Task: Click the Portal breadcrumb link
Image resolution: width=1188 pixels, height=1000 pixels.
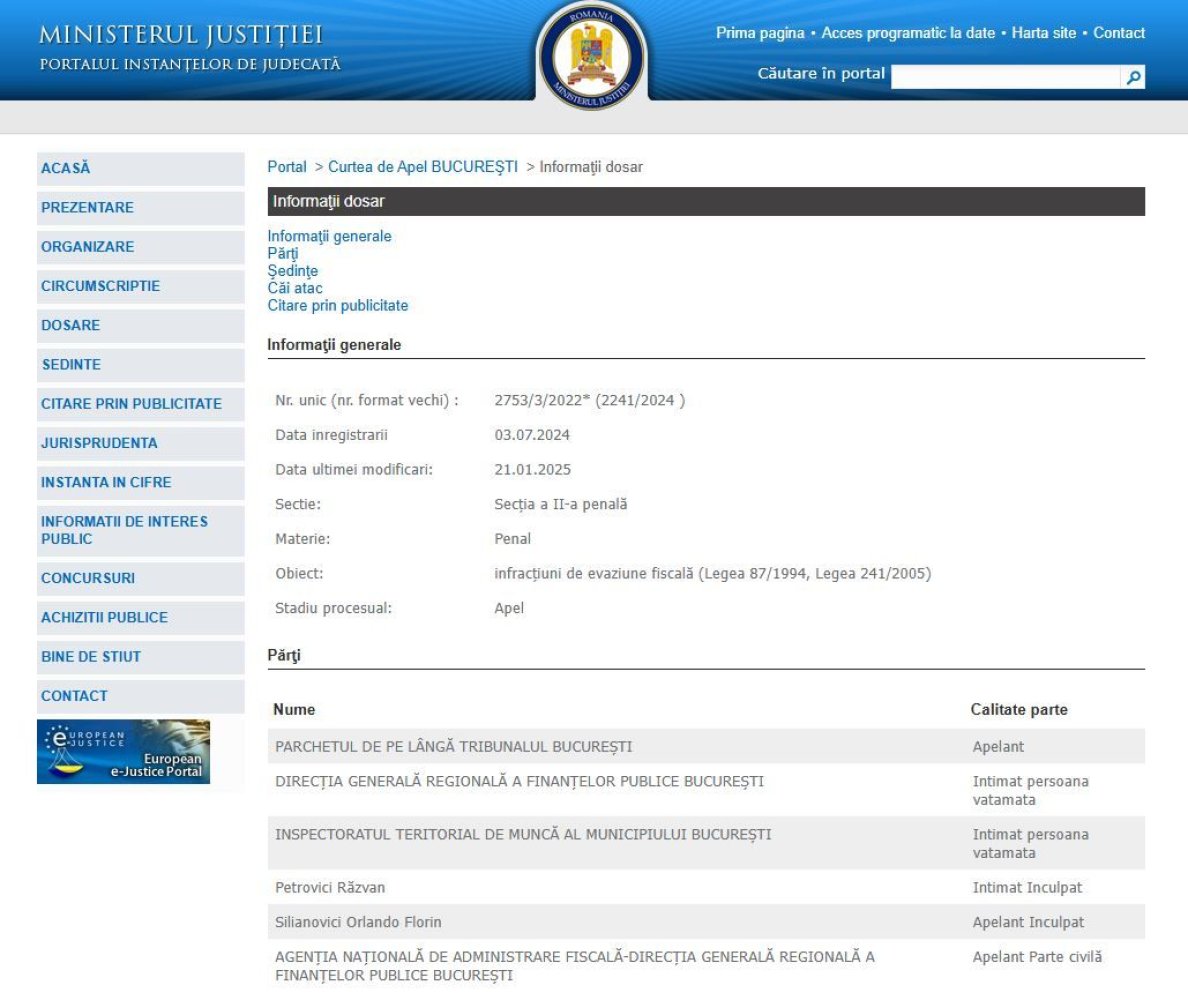Action: click(287, 167)
